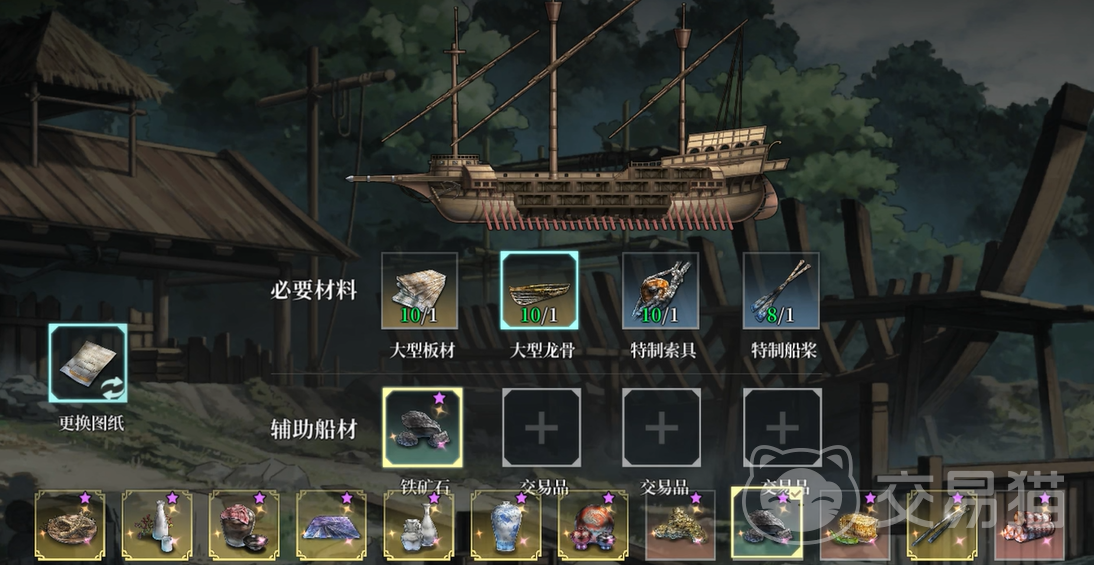Click the ship blueprint preview image
This screenshot has width=1094, height=565.
(x=567, y=122)
